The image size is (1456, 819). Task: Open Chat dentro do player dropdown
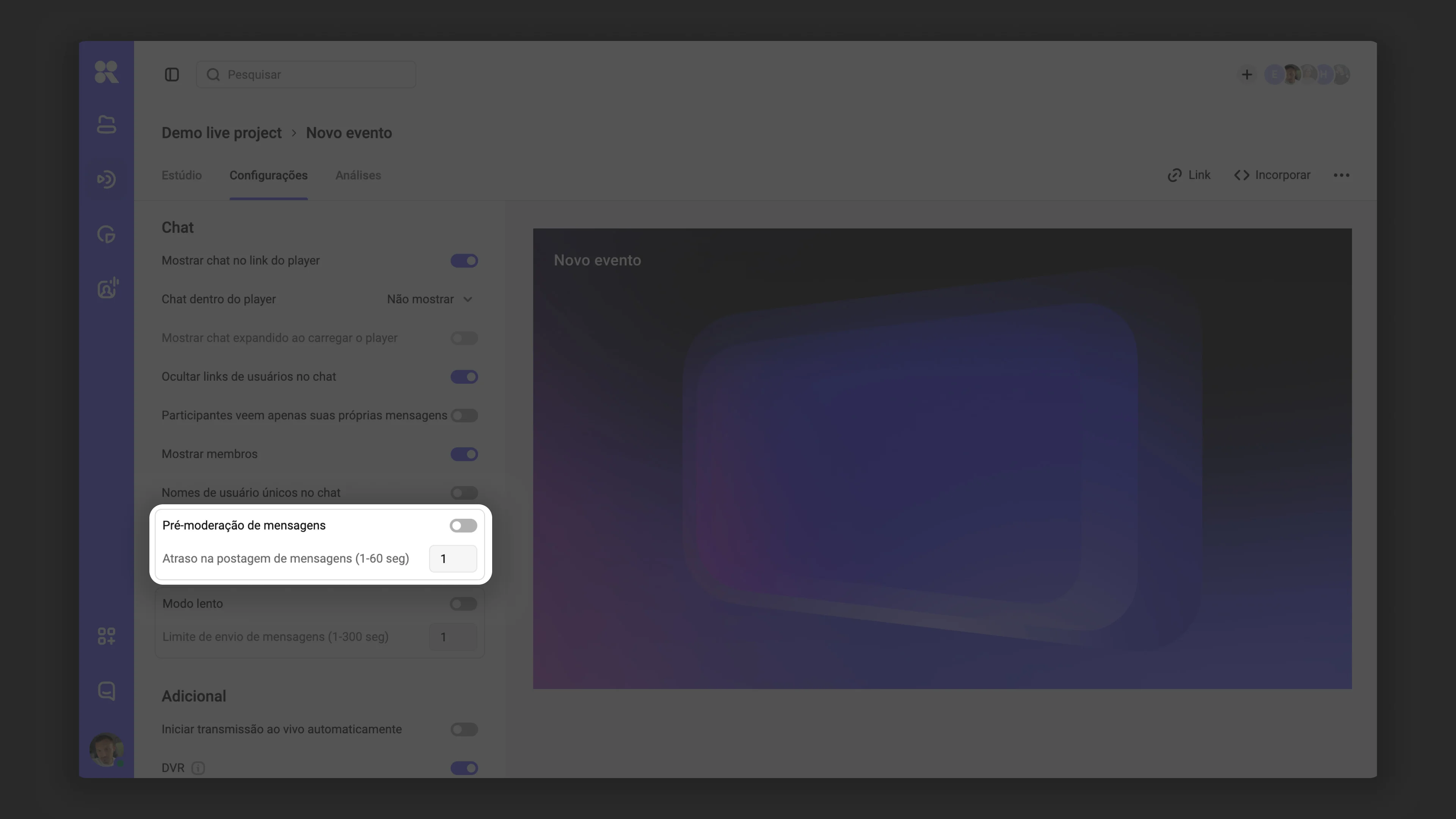pos(430,299)
